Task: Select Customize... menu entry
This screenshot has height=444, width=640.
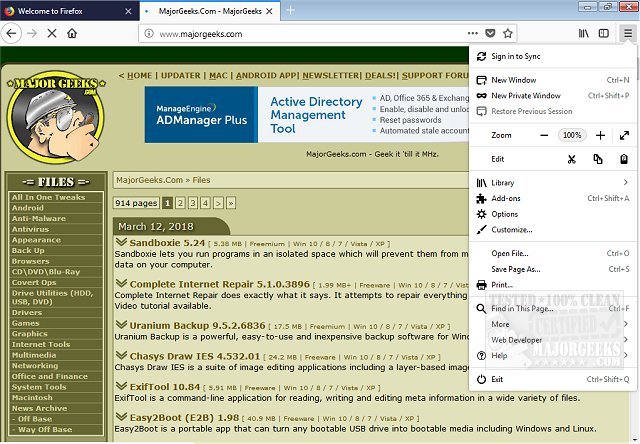Action: 553,230
